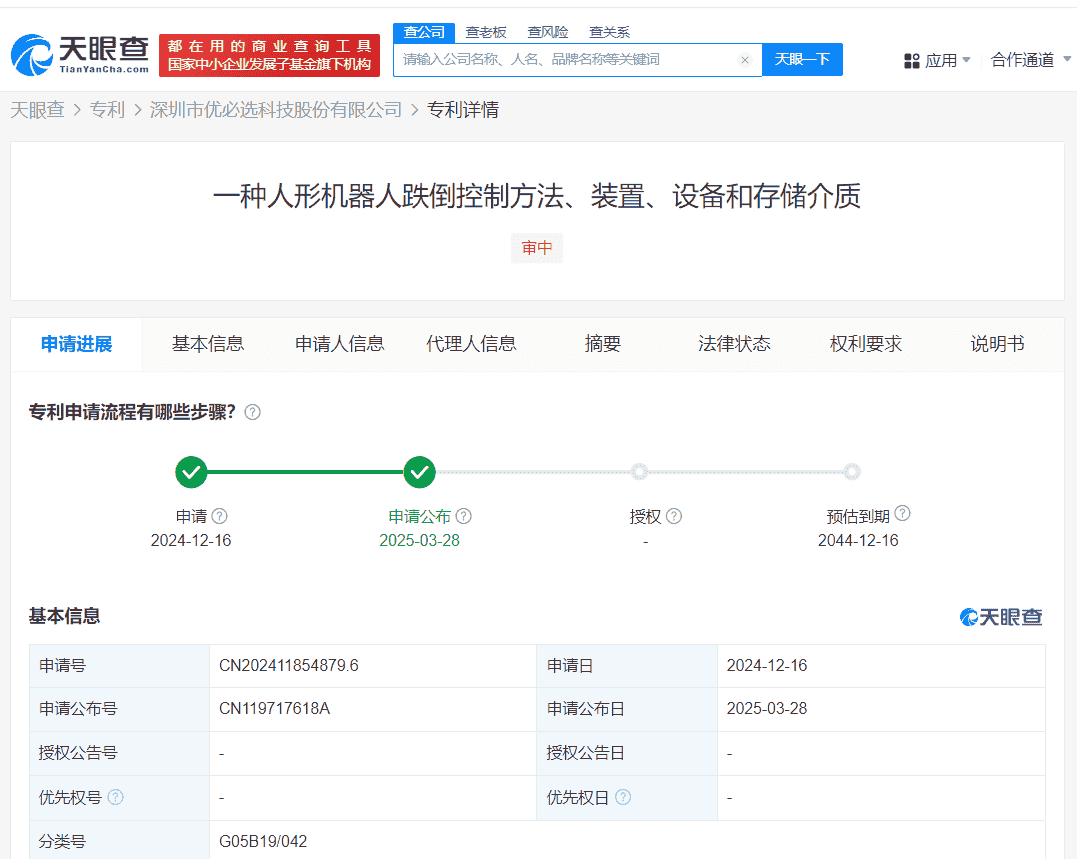Image resolution: width=1077 pixels, height=860 pixels.
Task: Click the help icon next to 授权
Action: [674, 516]
